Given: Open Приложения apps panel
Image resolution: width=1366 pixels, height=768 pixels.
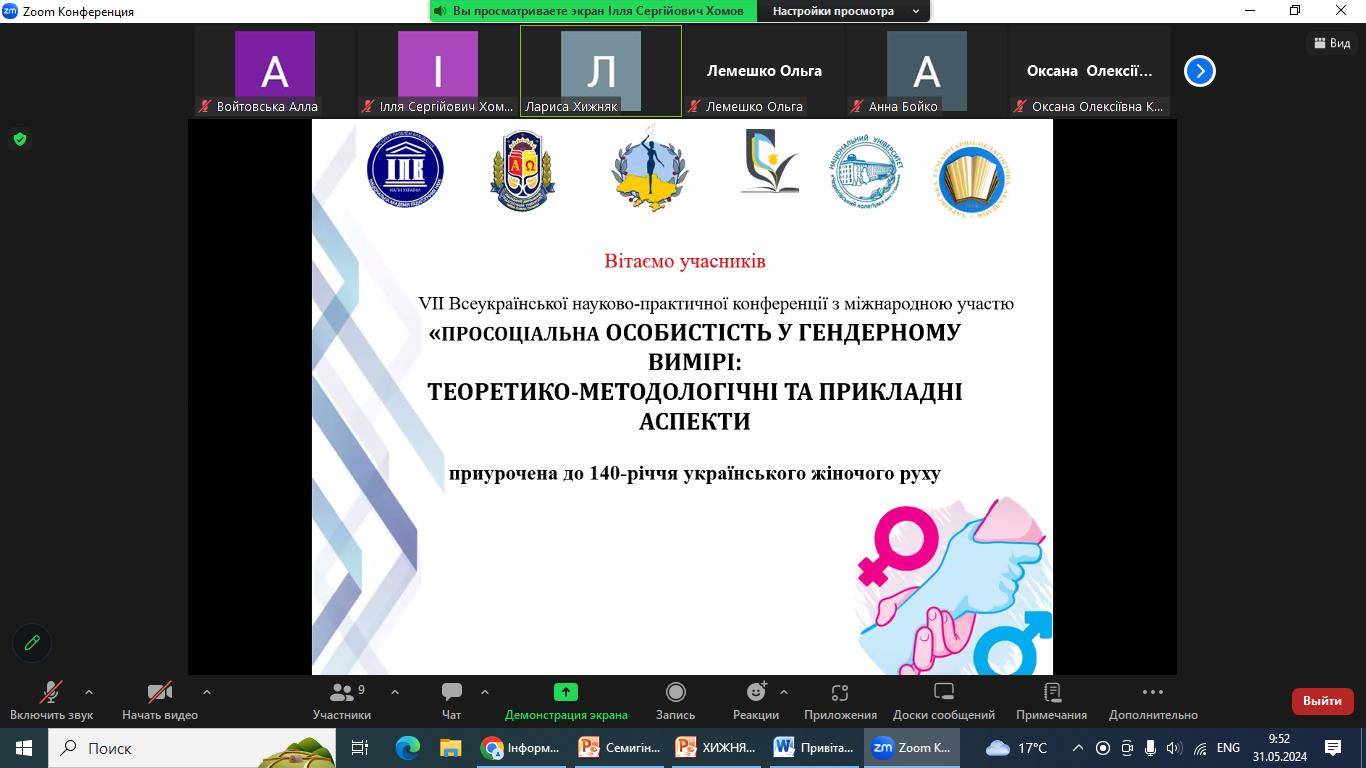Looking at the screenshot, I should 840,701.
